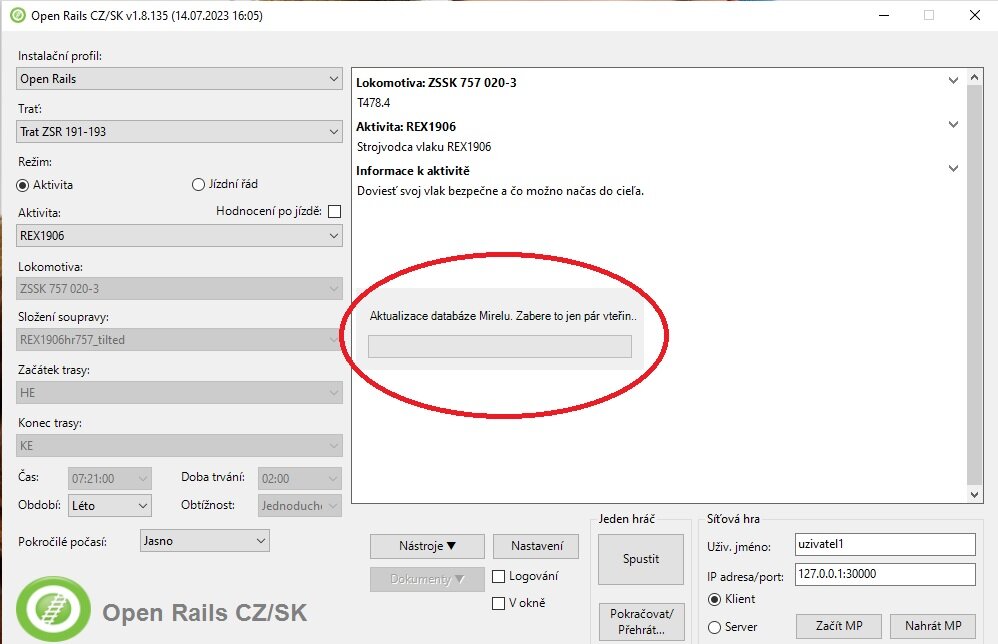Open the Nástroje tools menu
The height and width of the screenshot is (644, 998).
[427, 546]
